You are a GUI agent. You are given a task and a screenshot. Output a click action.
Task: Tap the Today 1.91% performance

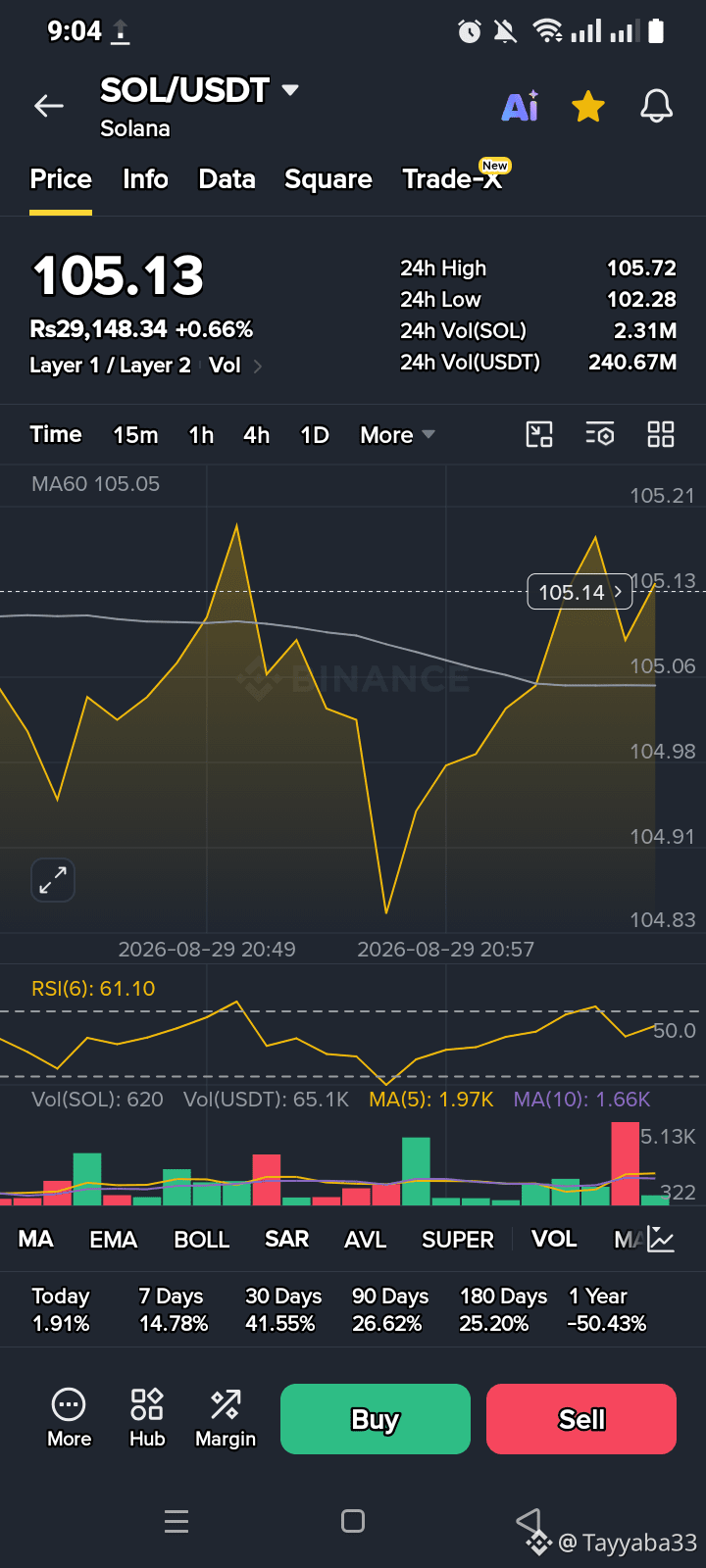(61, 1310)
